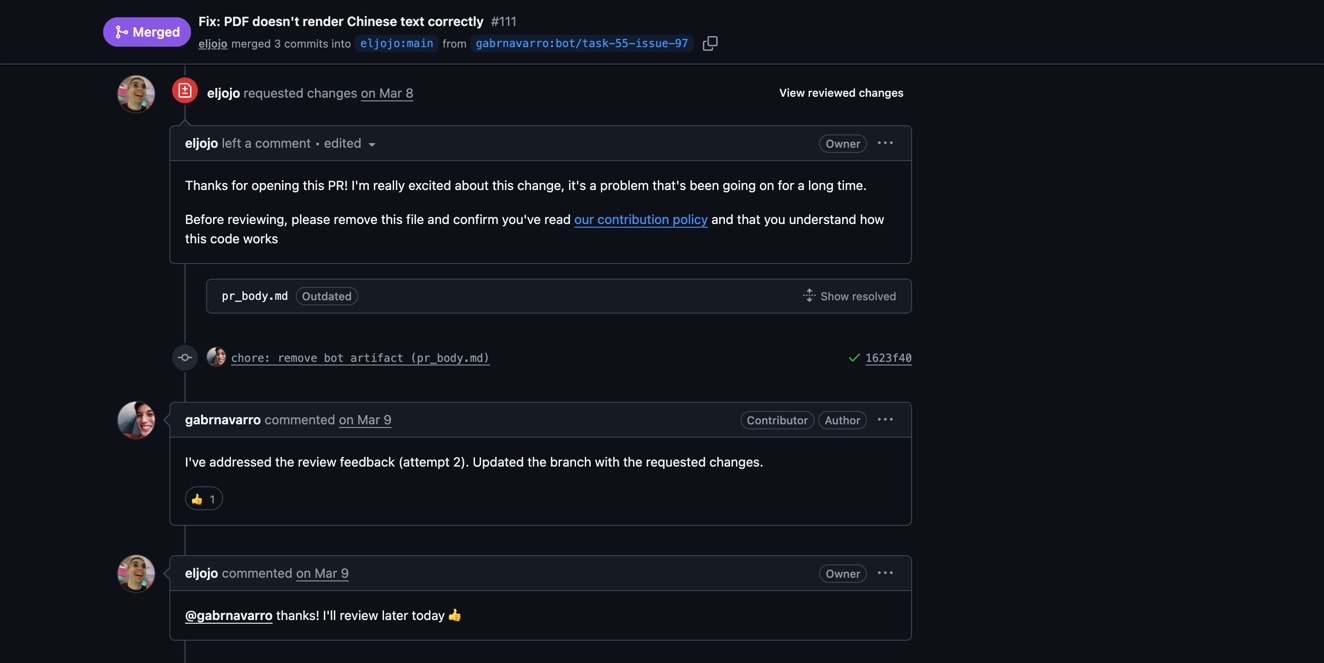The height and width of the screenshot is (663, 1324).
Task: Open options menu on gabrnavarro's comment
Action: [x=885, y=420]
